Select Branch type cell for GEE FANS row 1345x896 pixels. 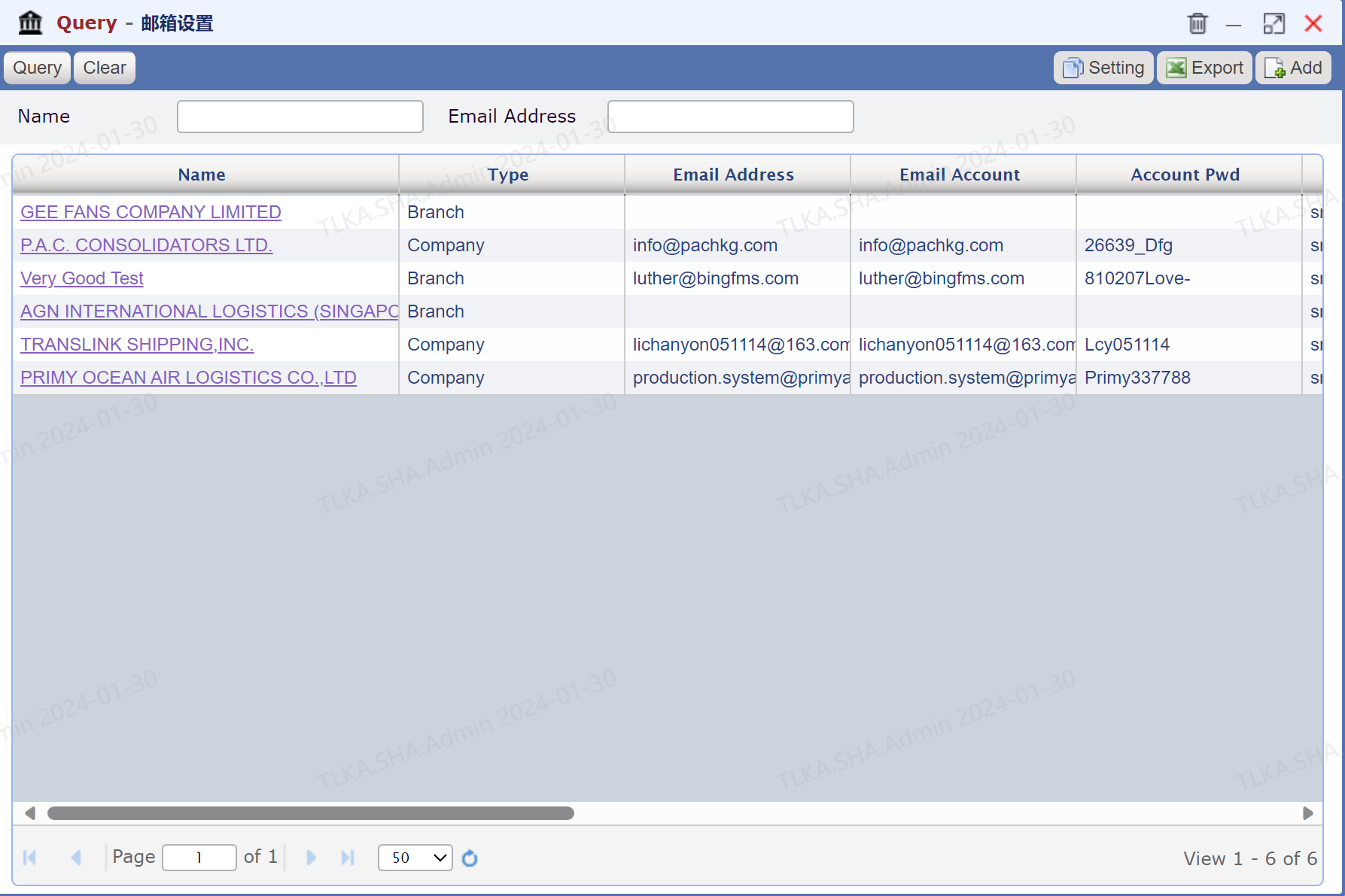pyautogui.click(x=512, y=212)
